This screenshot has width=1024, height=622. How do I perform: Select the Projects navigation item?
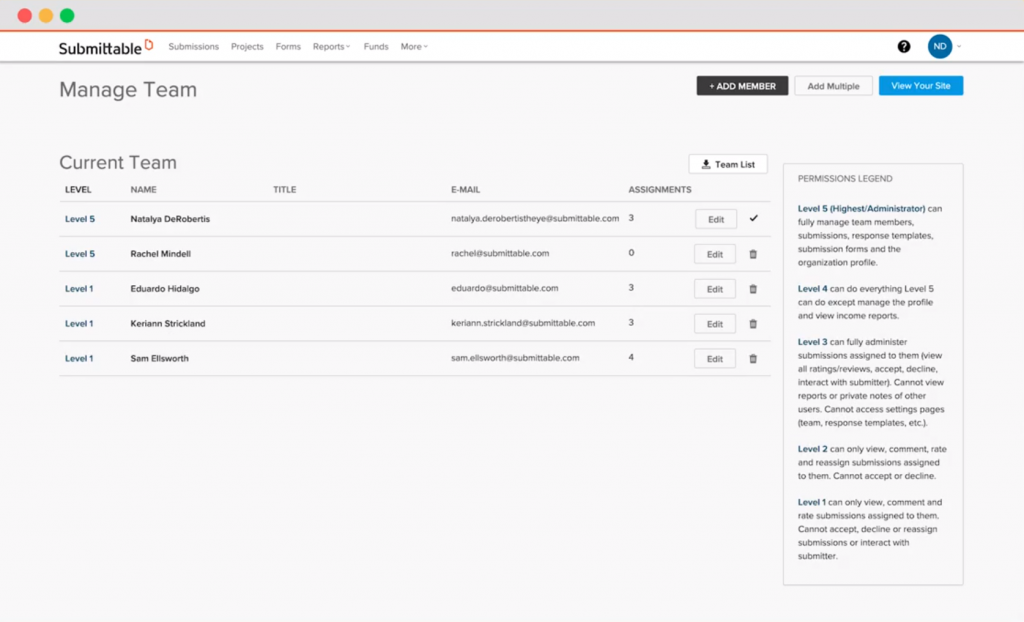tap(246, 46)
